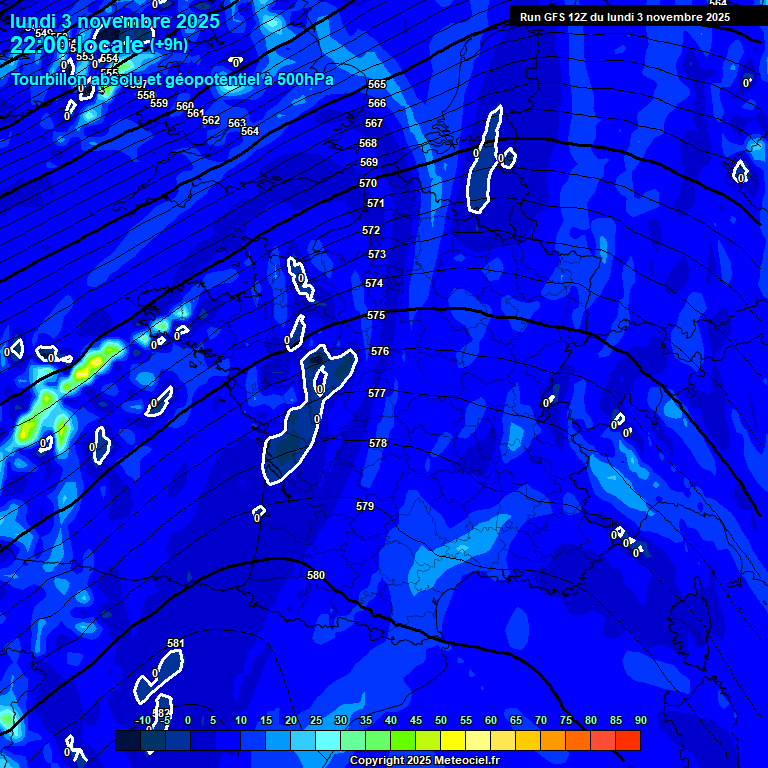Click the legend scale value 25
The image size is (768, 768).
point(316,720)
